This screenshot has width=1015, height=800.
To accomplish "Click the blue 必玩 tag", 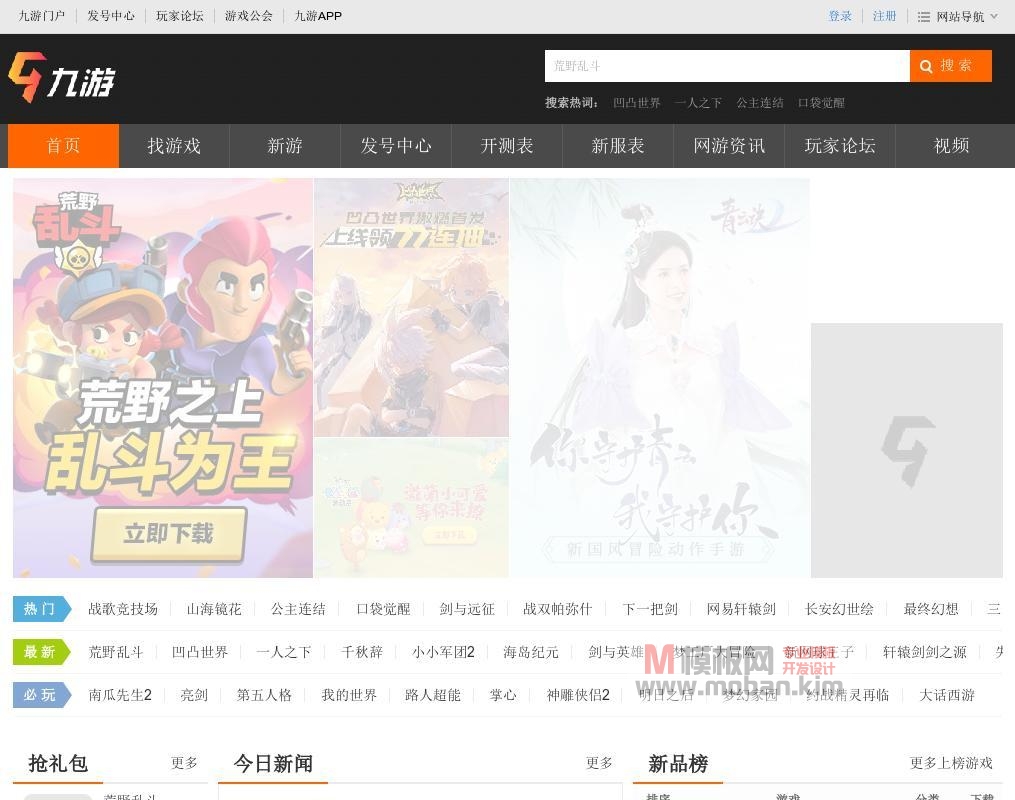I will (41, 695).
